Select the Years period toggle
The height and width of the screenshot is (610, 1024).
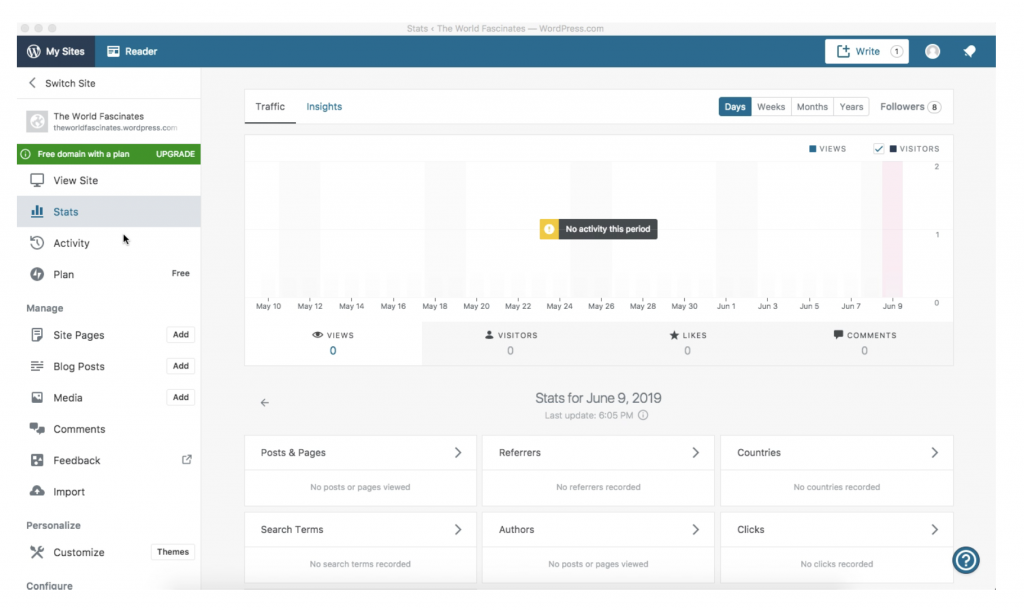point(851,106)
